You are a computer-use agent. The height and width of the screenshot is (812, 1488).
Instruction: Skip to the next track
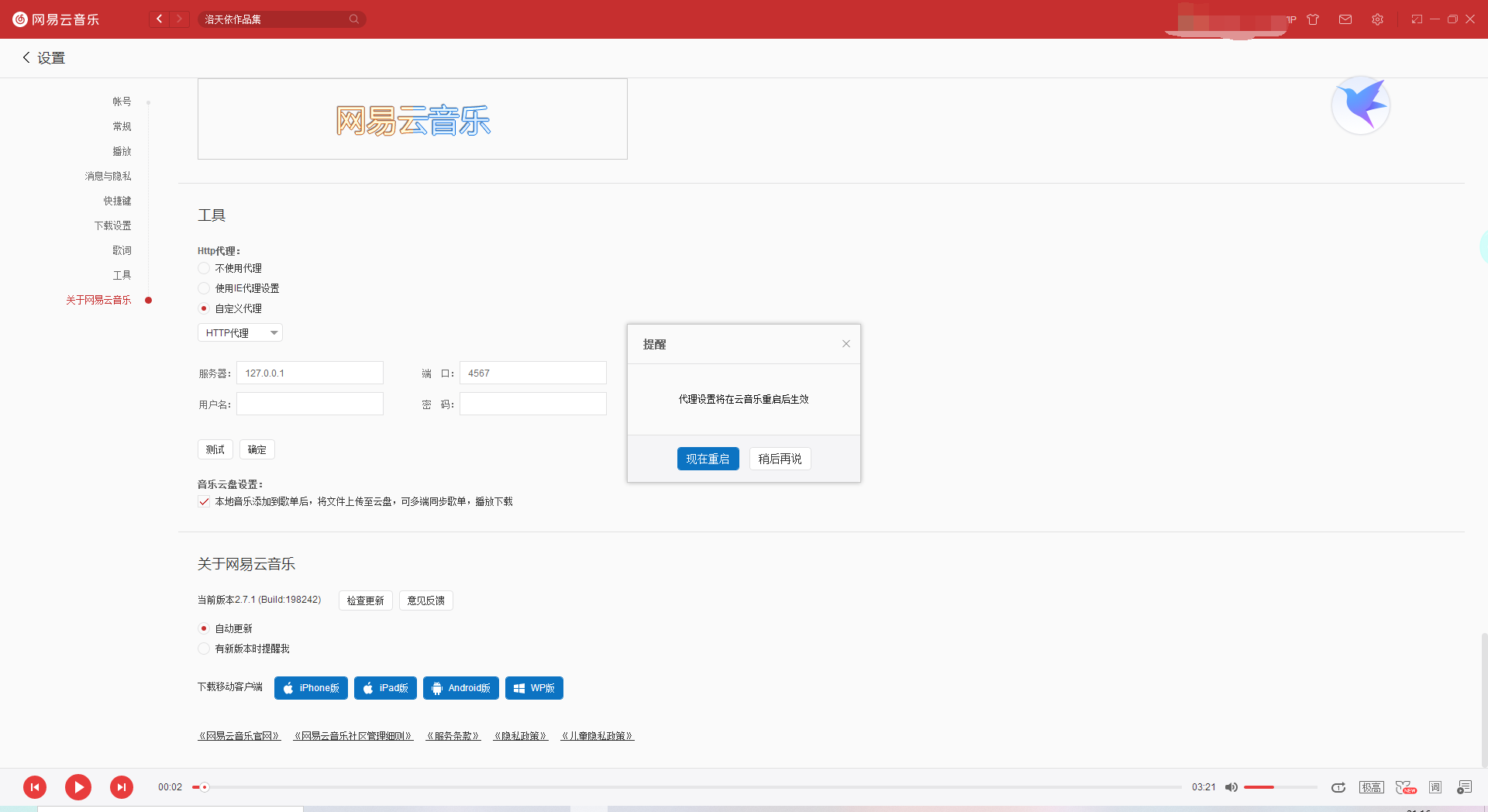[x=122, y=787]
